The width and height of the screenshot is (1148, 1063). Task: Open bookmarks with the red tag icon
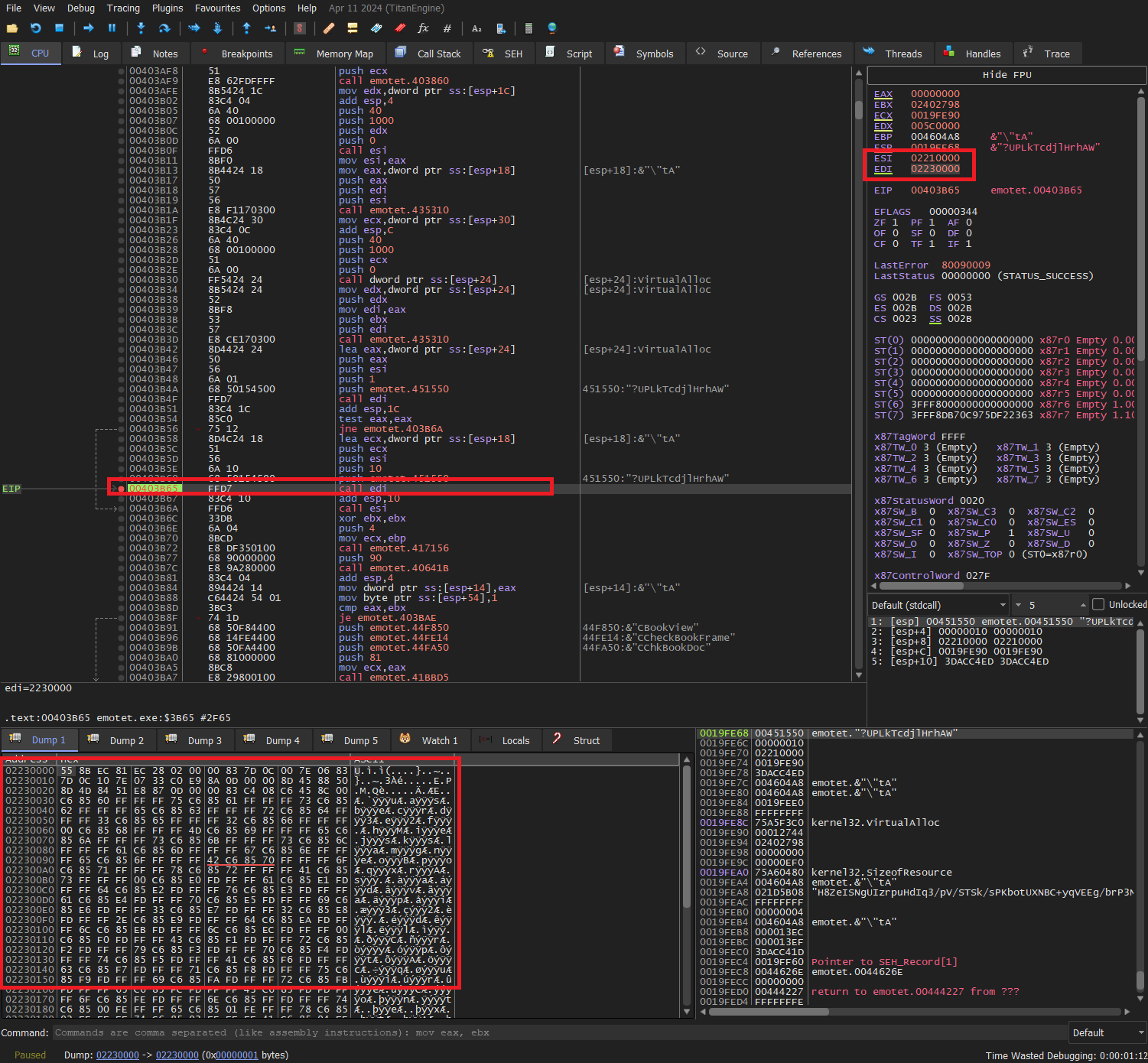(x=400, y=28)
